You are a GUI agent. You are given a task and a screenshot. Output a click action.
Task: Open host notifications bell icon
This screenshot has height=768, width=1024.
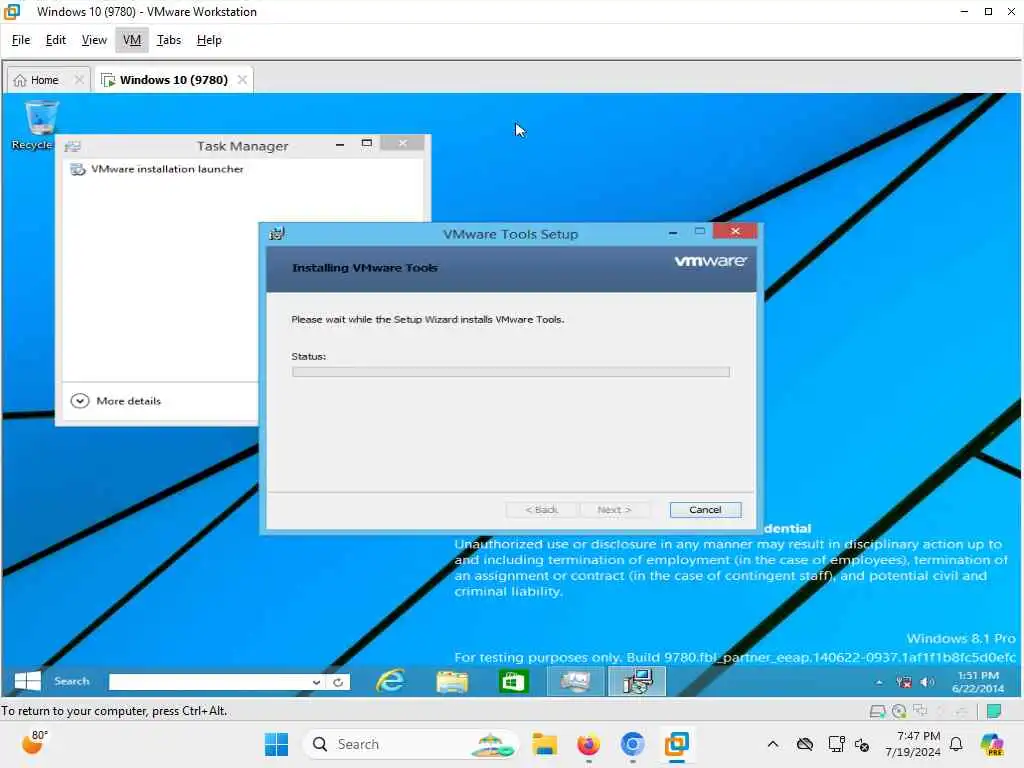[956, 744]
